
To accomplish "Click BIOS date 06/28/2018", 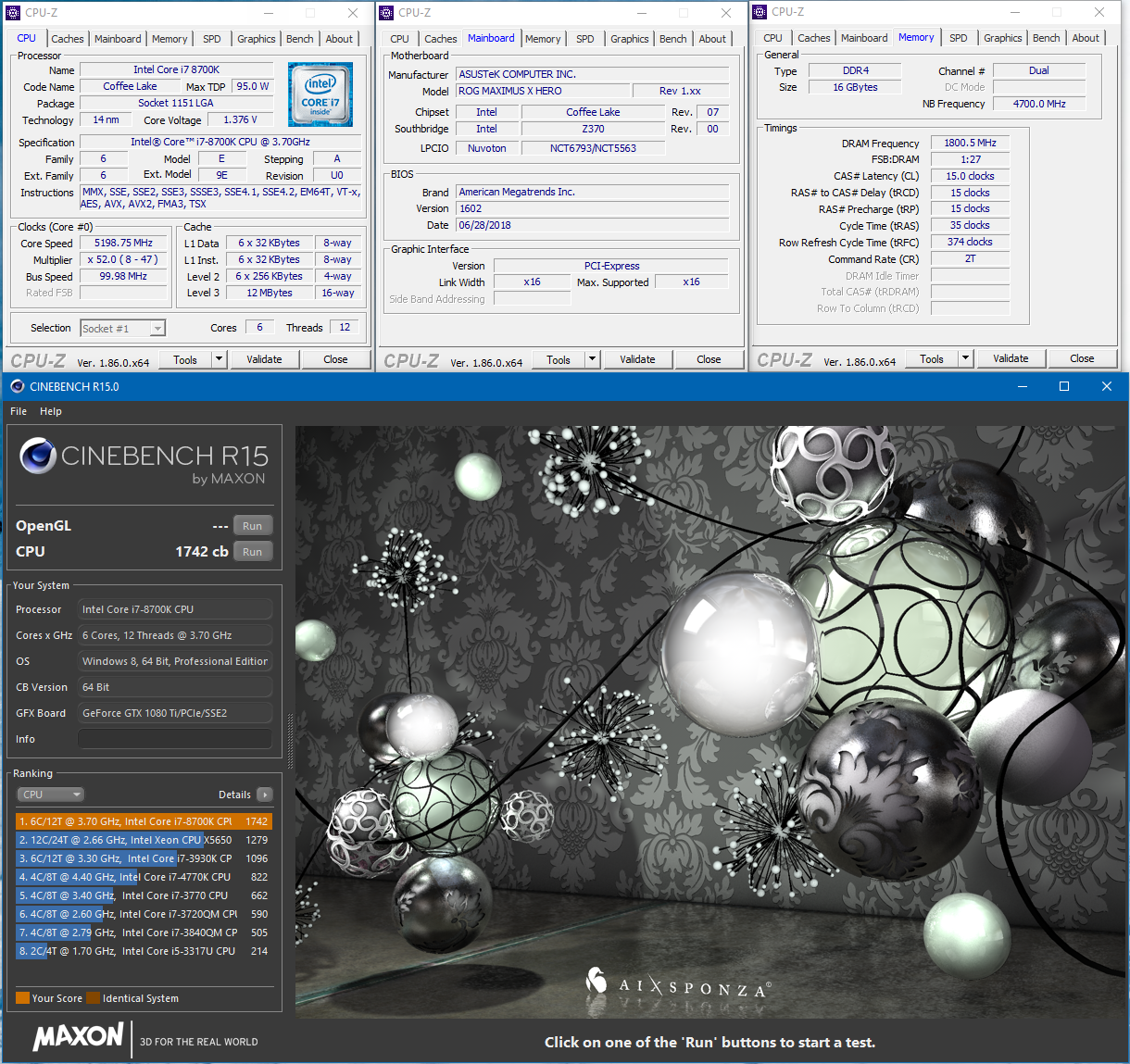I will coord(593,225).
